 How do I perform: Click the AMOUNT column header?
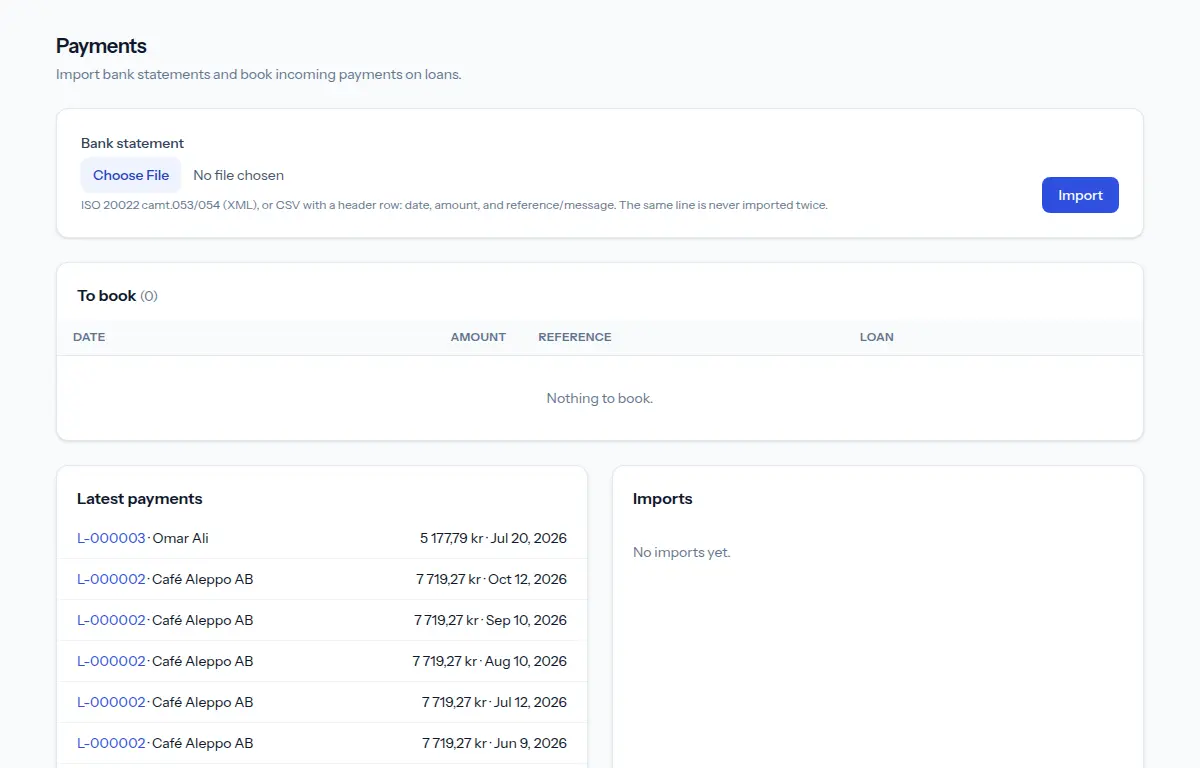[478, 337]
